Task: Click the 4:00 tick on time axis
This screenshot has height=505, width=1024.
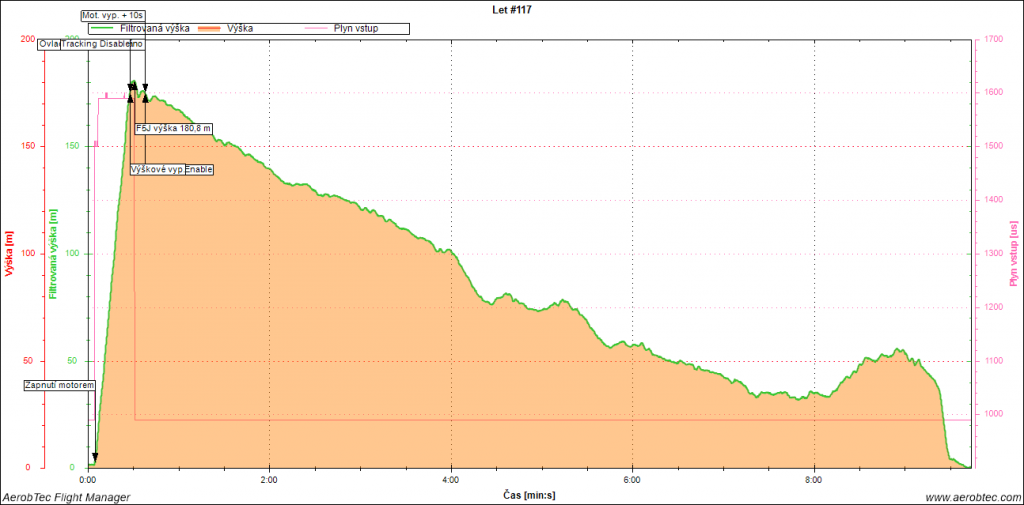Action: [x=450, y=480]
